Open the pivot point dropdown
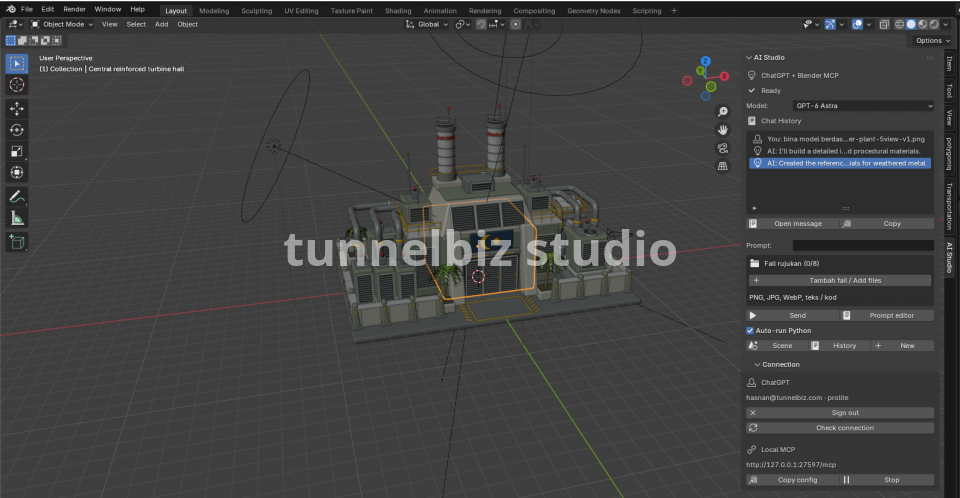Viewport: 960px width, 498px height. click(462, 25)
